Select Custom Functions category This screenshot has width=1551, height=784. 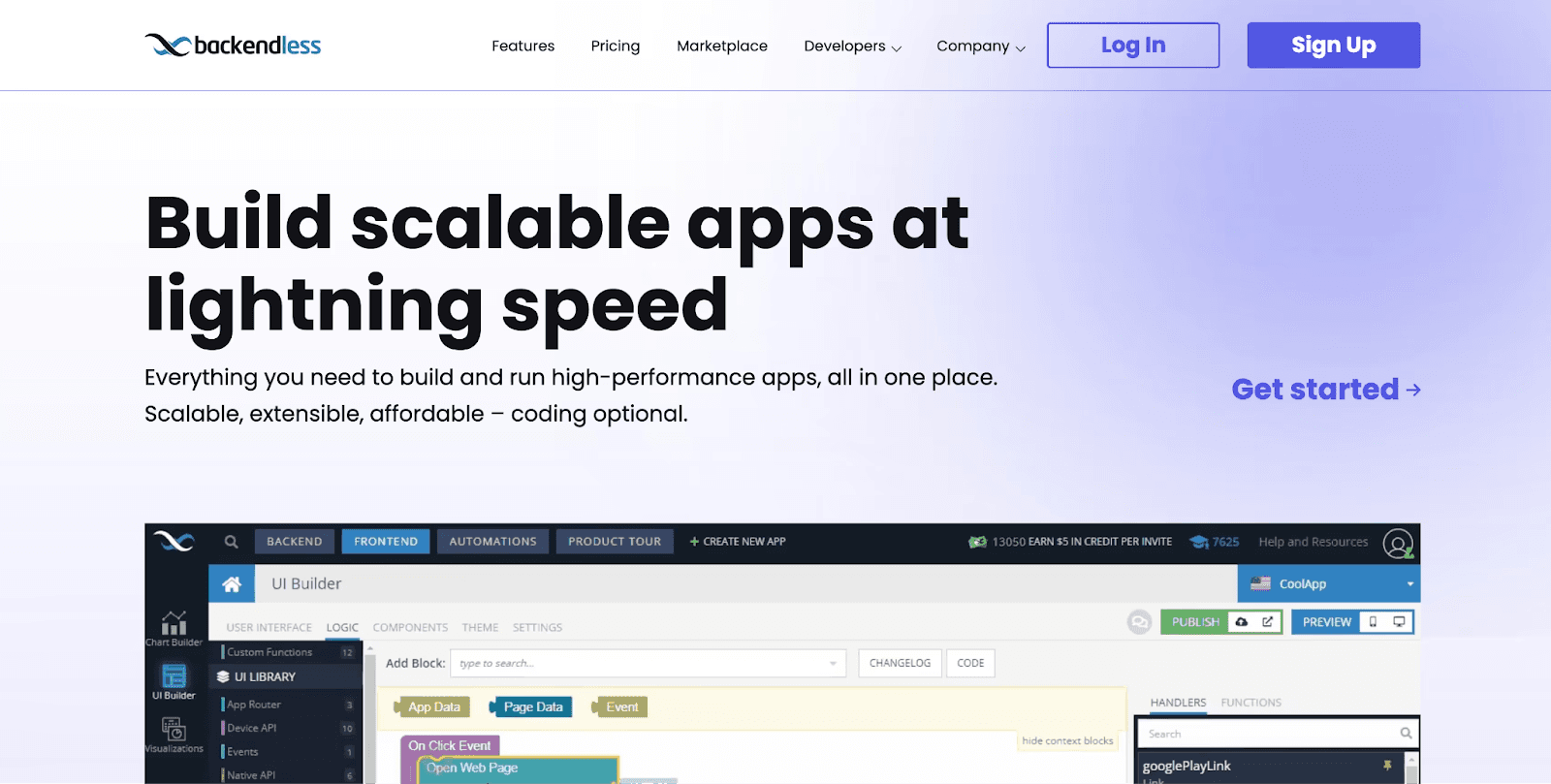(286, 652)
